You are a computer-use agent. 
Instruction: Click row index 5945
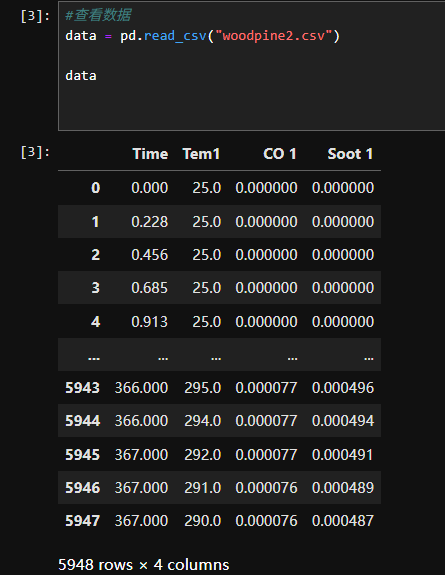[83, 455]
